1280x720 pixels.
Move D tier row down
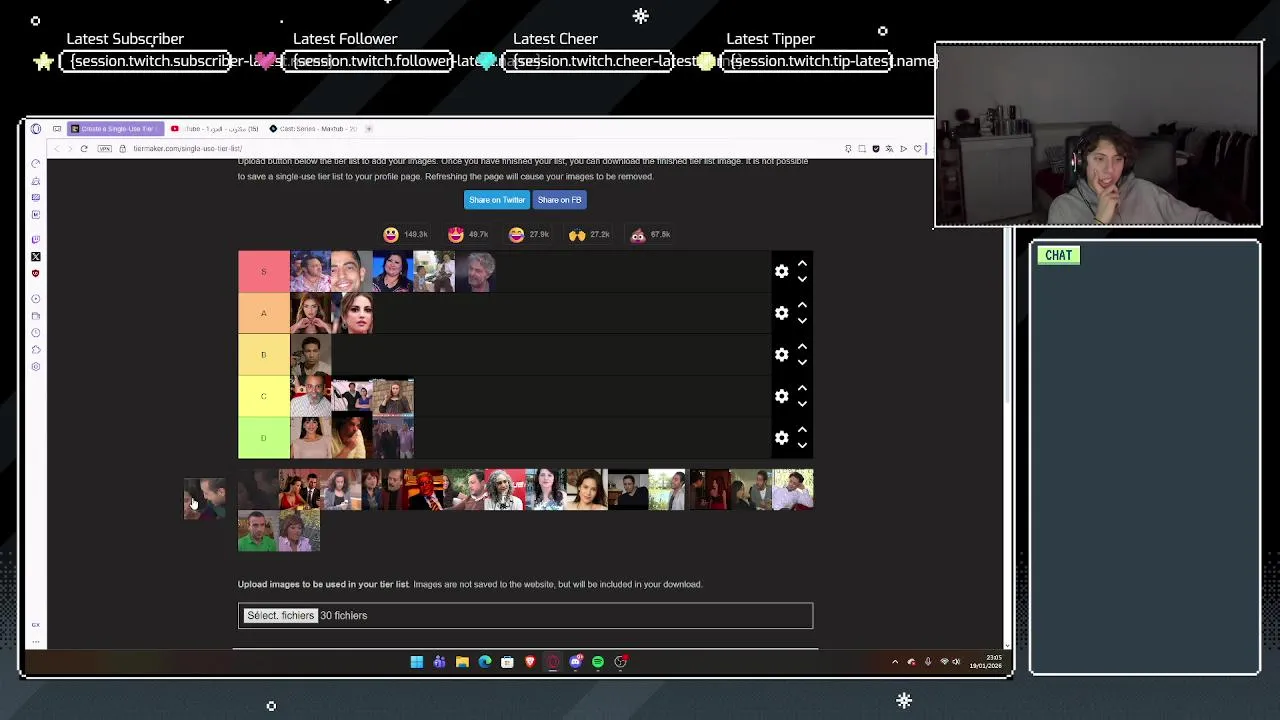[802, 445]
